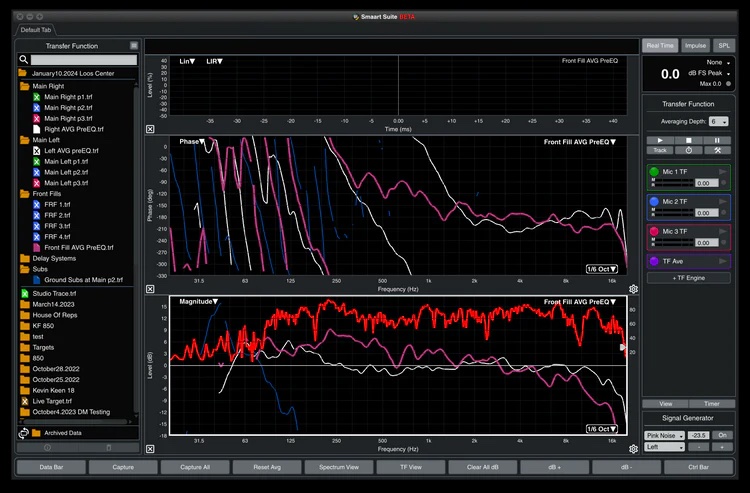
Task: Open the Pink Noise signal type dropdown
Action: 667,435
